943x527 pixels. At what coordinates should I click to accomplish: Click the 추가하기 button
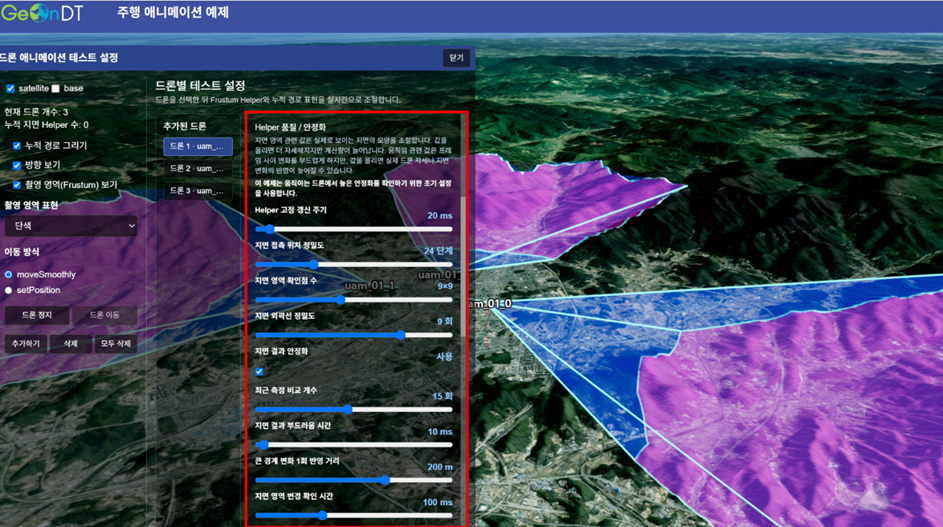(x=26, y=344)
